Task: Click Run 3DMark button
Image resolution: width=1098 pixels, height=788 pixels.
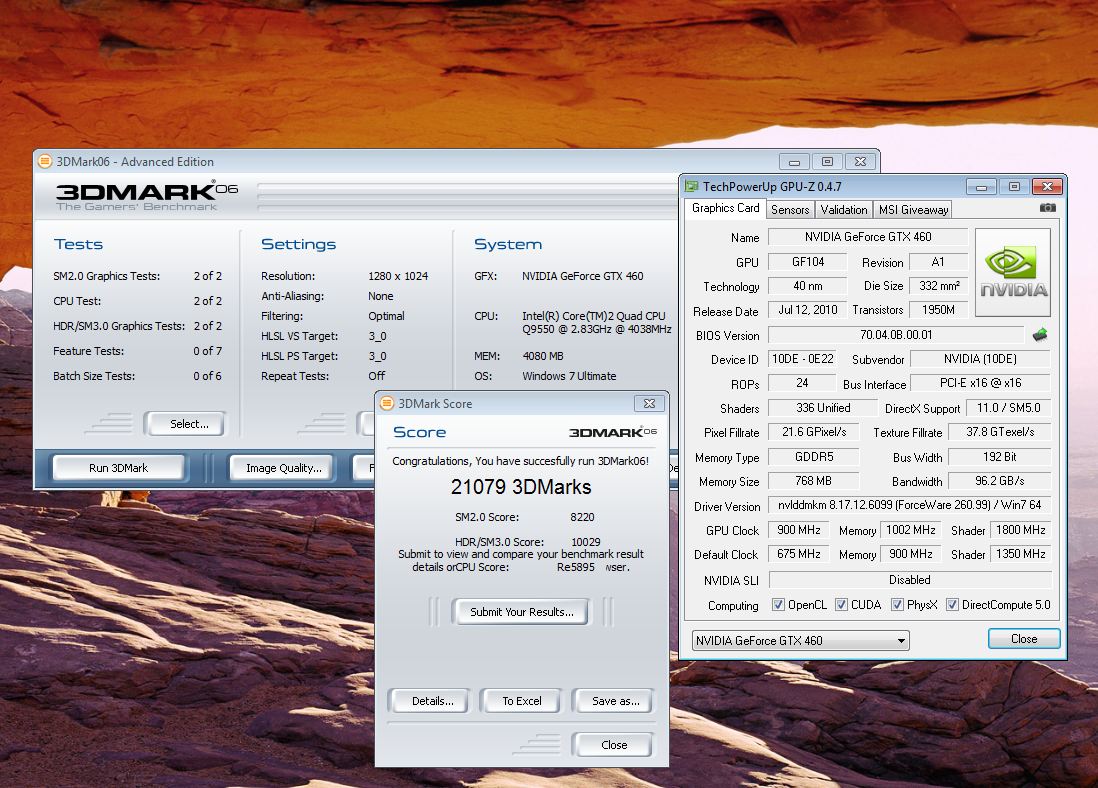Action: pos(118,468)
